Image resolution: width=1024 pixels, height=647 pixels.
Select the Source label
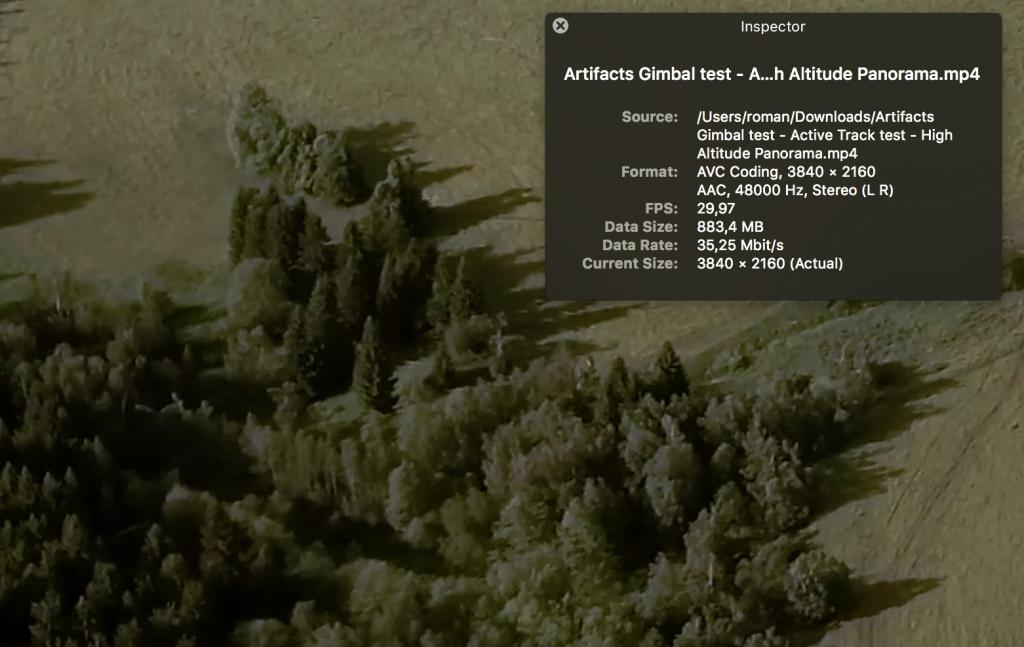(649, 117)
